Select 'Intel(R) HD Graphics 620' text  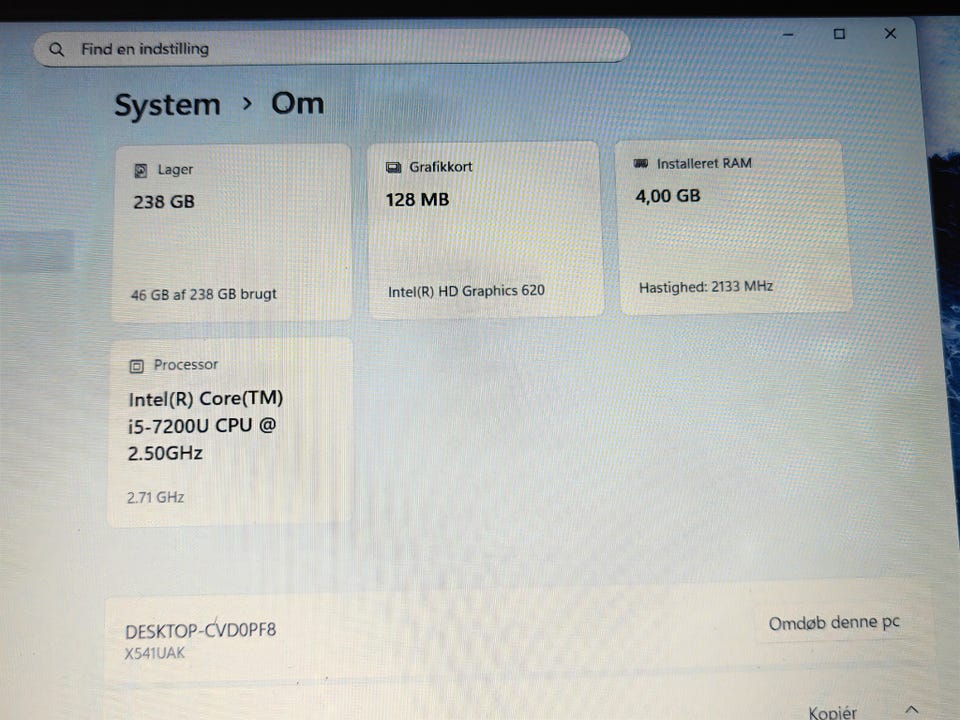click(466, 291)
